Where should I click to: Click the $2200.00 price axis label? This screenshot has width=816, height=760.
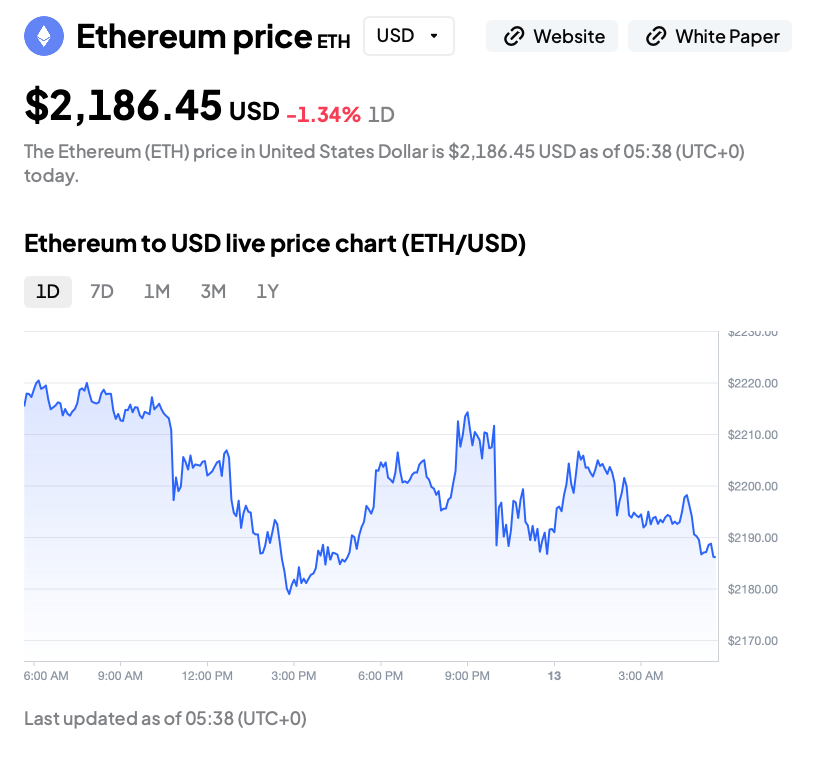point(752,486)
